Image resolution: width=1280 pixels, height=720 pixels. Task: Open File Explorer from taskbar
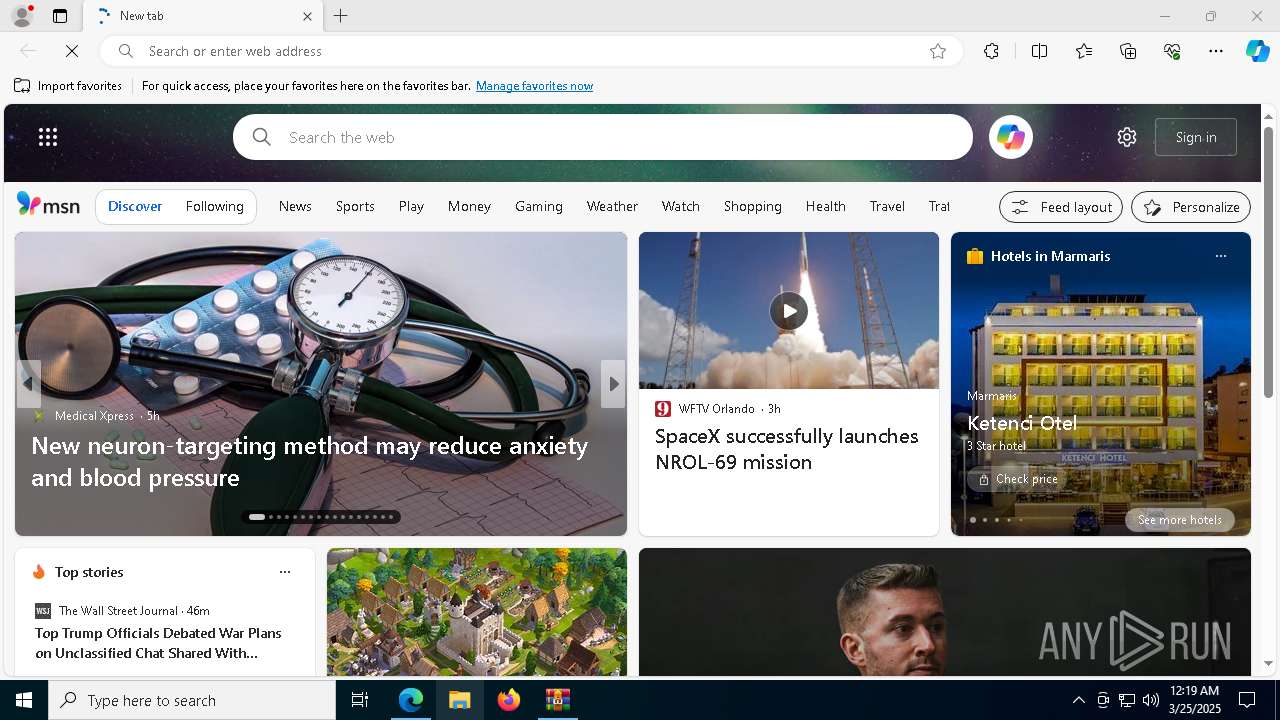coord(459,700)
